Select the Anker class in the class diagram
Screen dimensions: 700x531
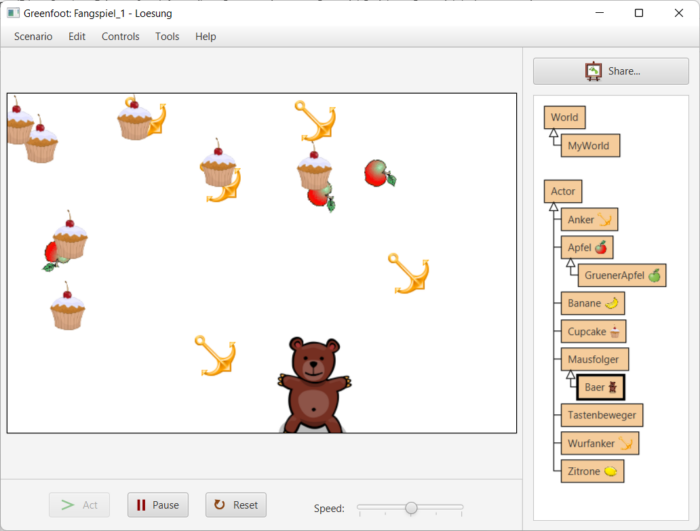coord(588,219)
